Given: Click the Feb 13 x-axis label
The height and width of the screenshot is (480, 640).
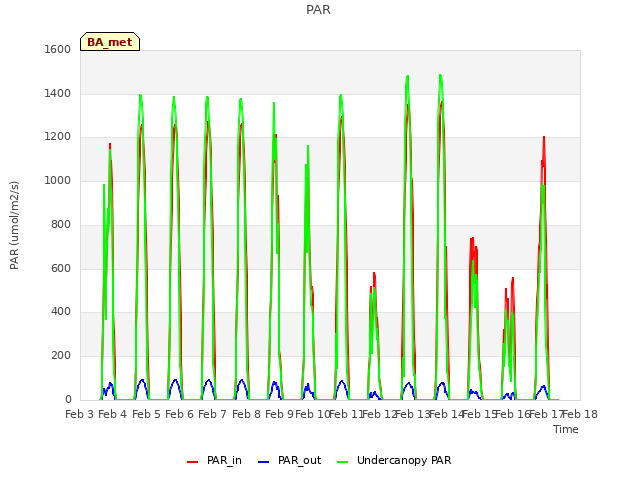Looking at the screenshot, I should (413, 414).
